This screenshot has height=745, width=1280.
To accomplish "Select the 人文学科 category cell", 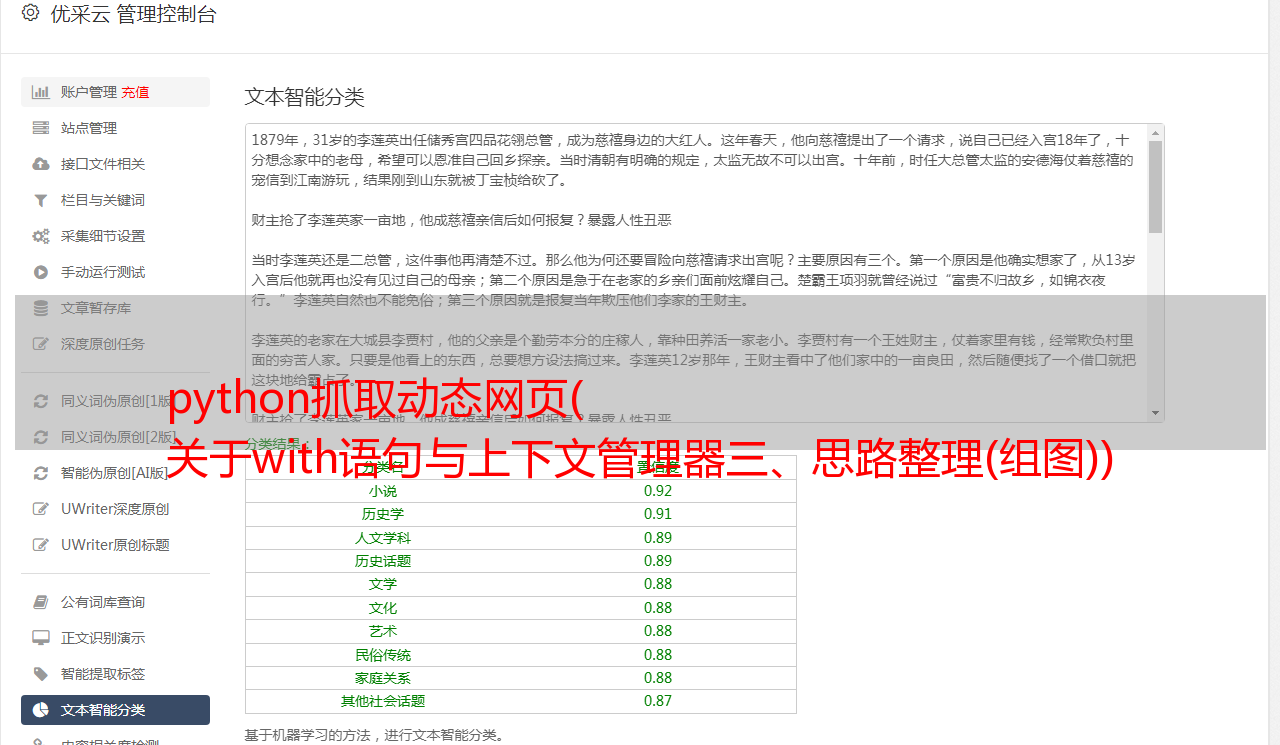I will coord(383,538).
